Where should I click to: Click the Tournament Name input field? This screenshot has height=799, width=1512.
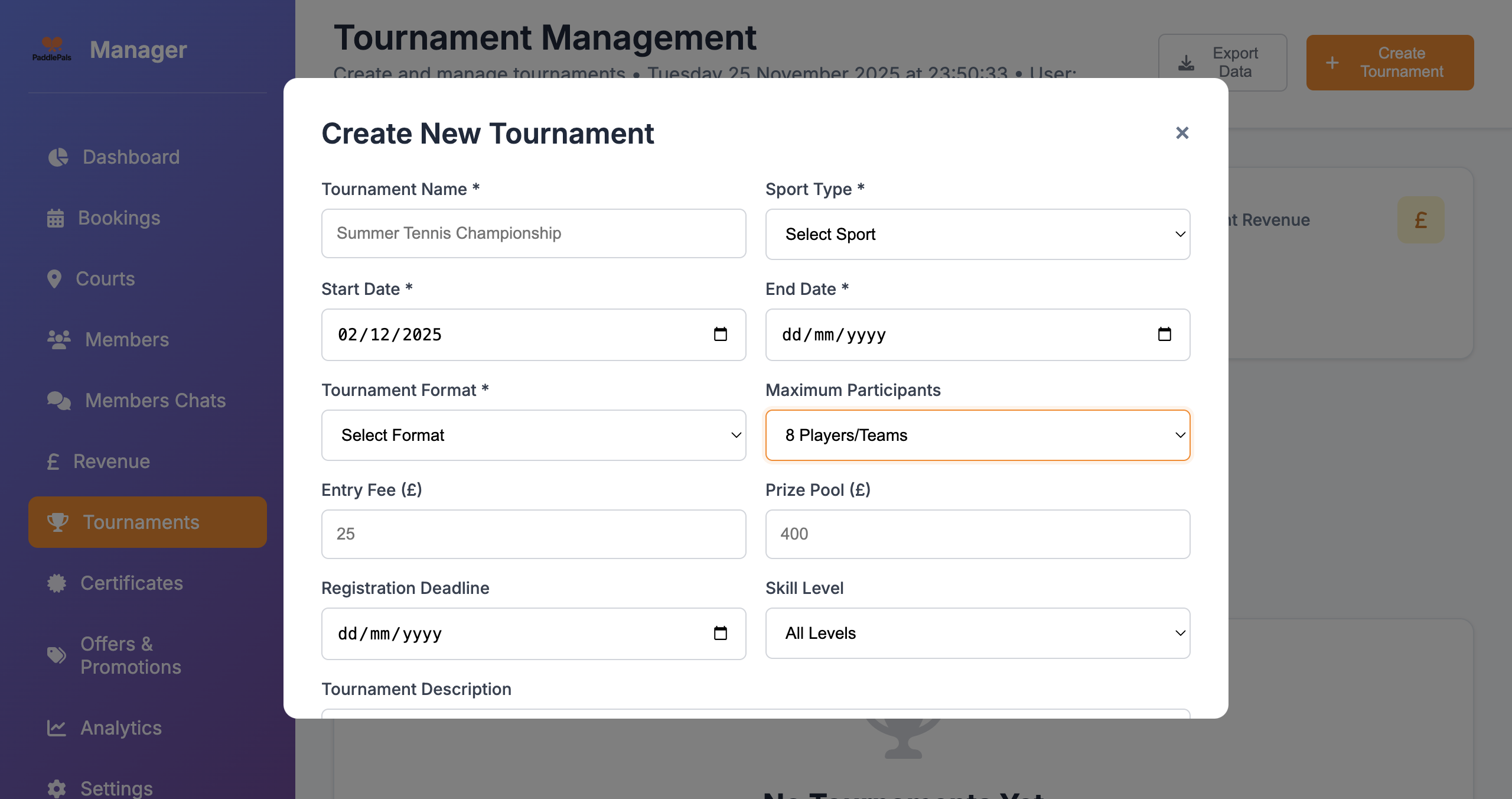[533, 233]
